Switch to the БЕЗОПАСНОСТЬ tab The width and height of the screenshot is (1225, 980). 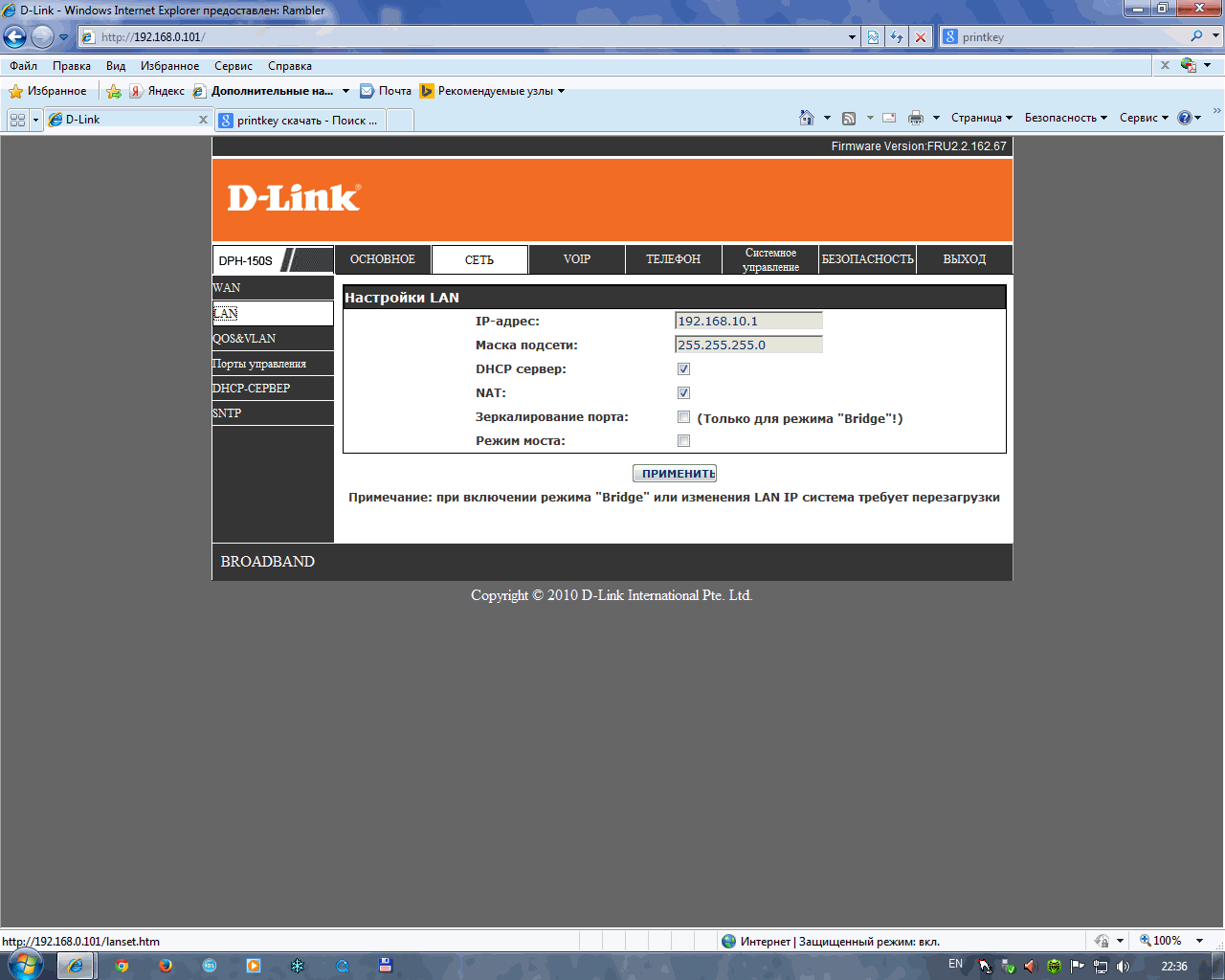[867, 259]
